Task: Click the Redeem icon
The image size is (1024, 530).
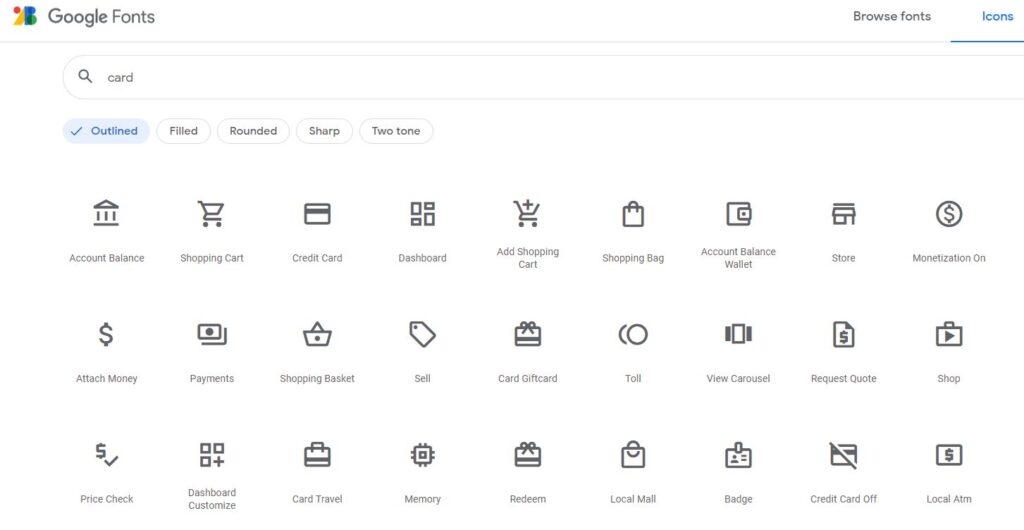Action: [528, 454]
